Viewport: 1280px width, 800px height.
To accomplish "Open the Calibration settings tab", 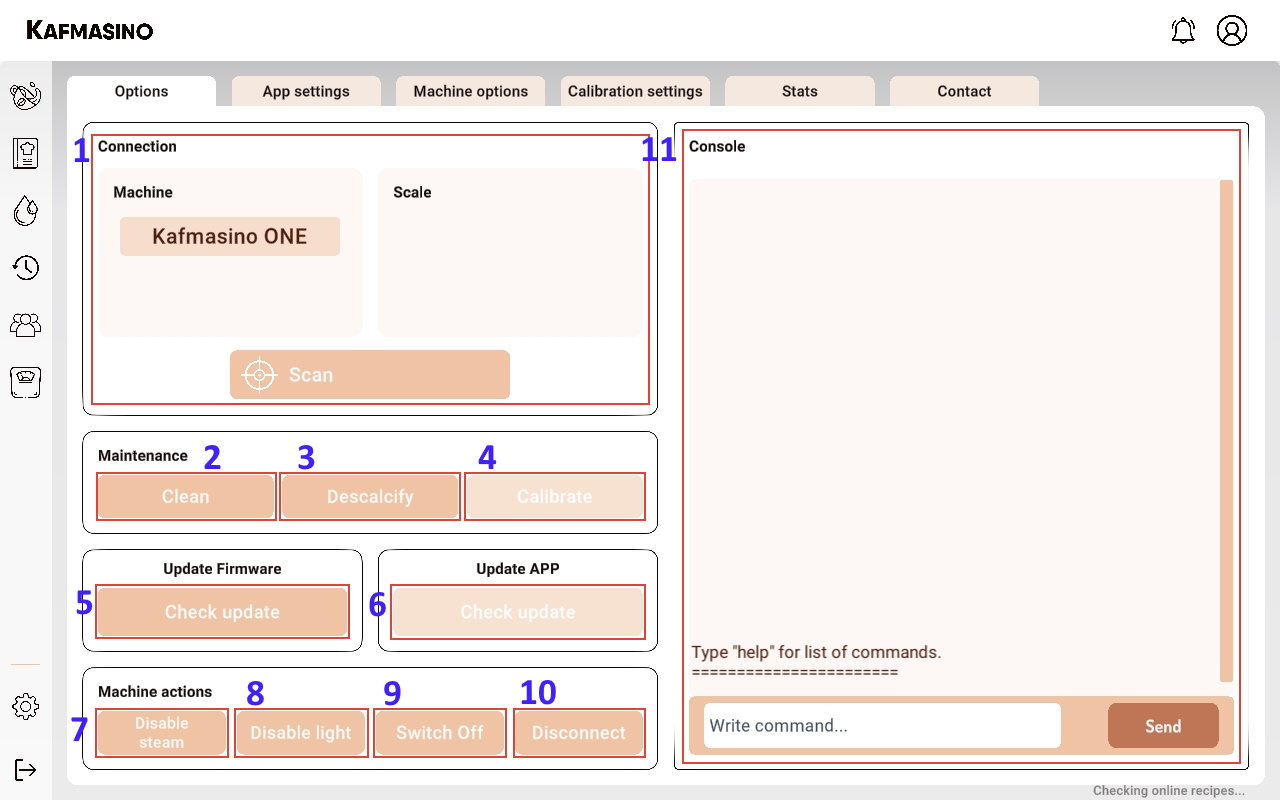I will (x=635, y=91).
